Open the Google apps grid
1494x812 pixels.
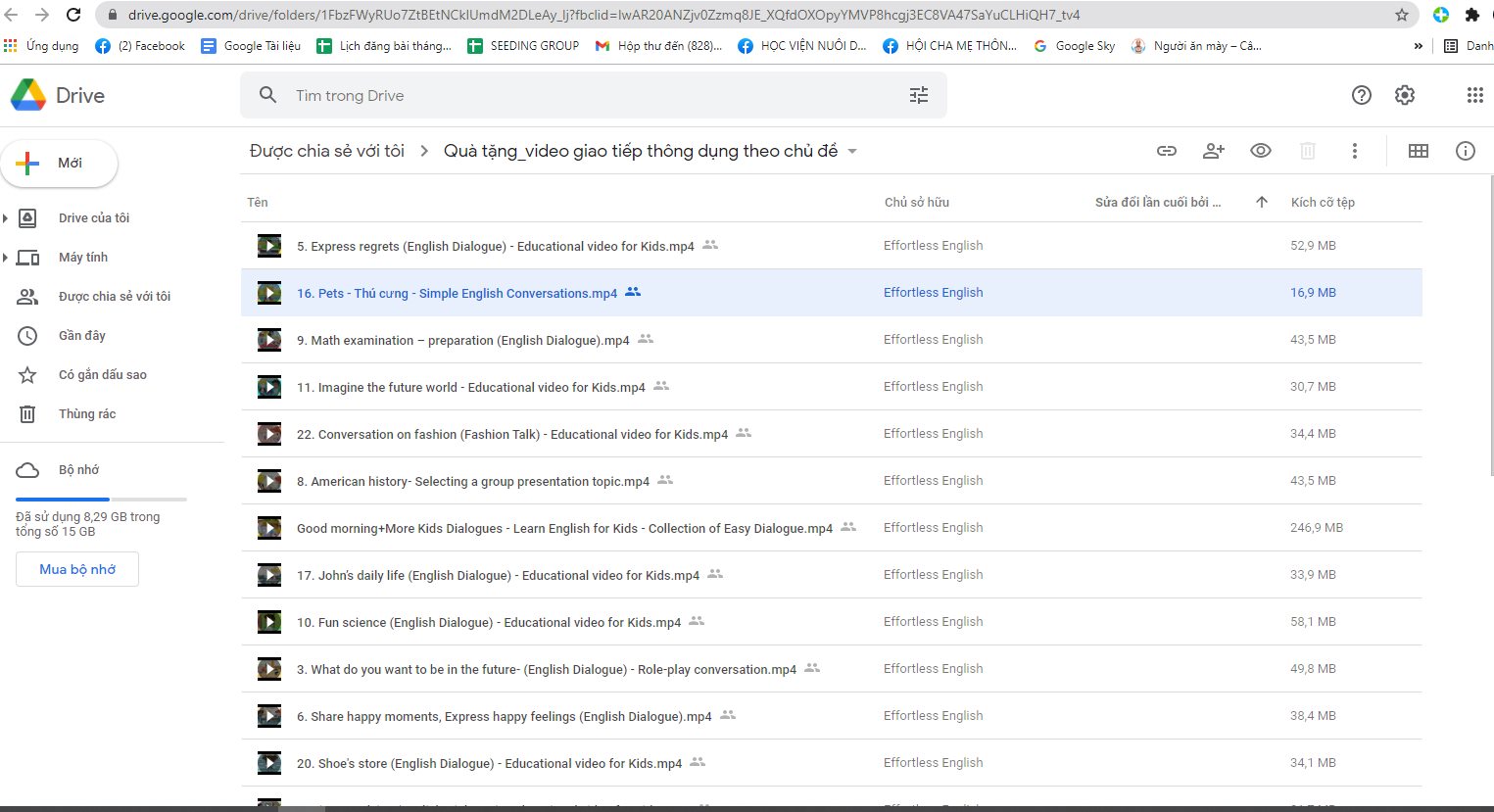(x=1474, y=95)
